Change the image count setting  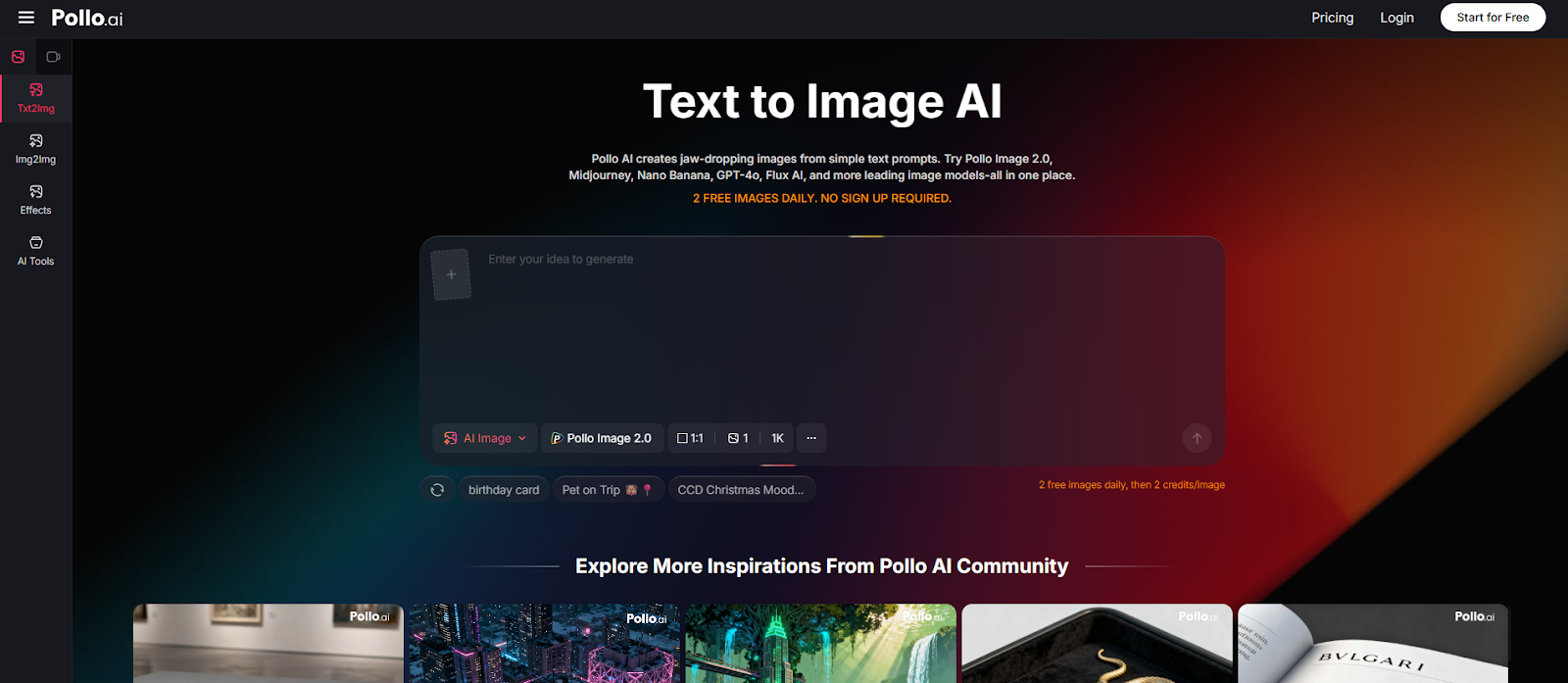click(738, 438)
